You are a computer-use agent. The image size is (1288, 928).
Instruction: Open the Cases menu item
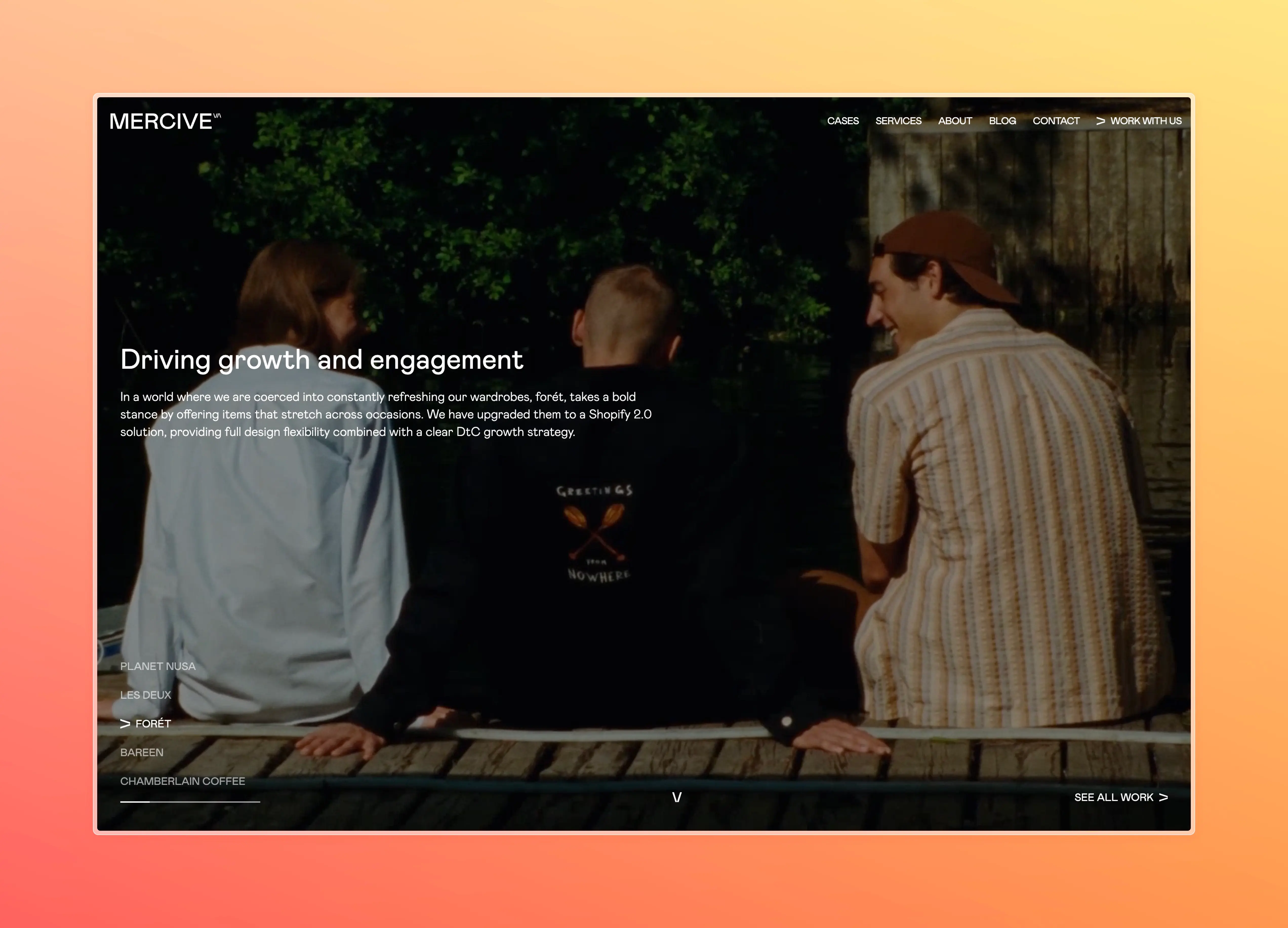click(x=843, y=121)
